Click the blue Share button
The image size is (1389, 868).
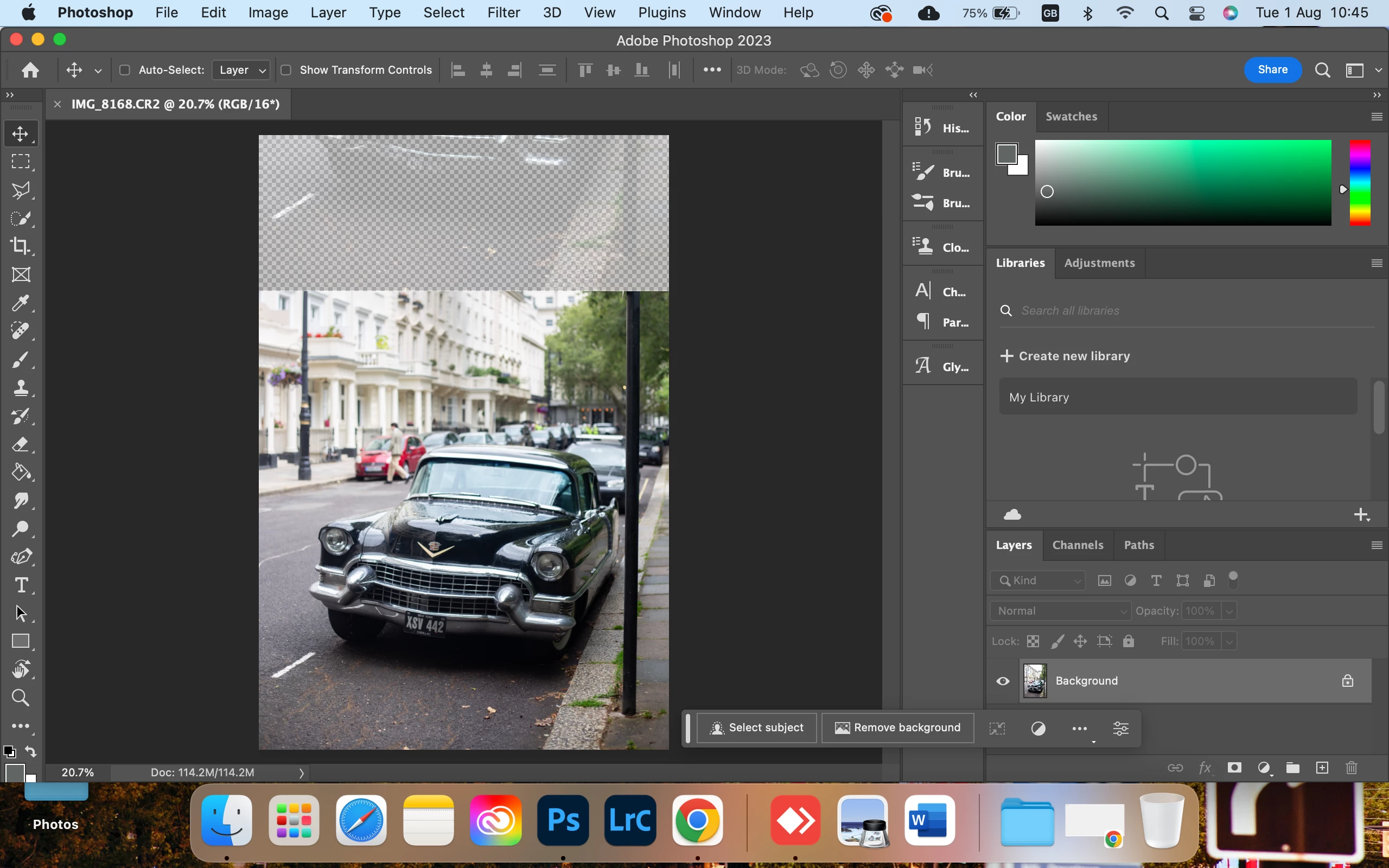coord(1272,69)
